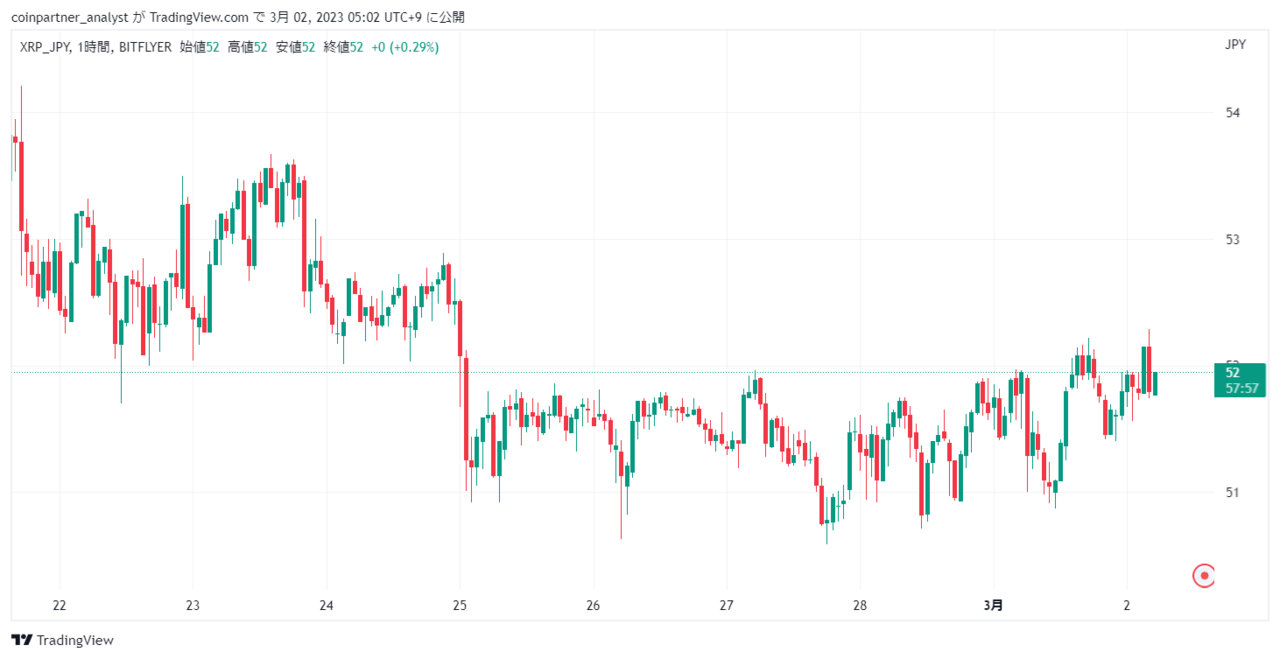Click the 51 price axis label
Viewport: 1280px width, 659px height.
(1232, 492)
